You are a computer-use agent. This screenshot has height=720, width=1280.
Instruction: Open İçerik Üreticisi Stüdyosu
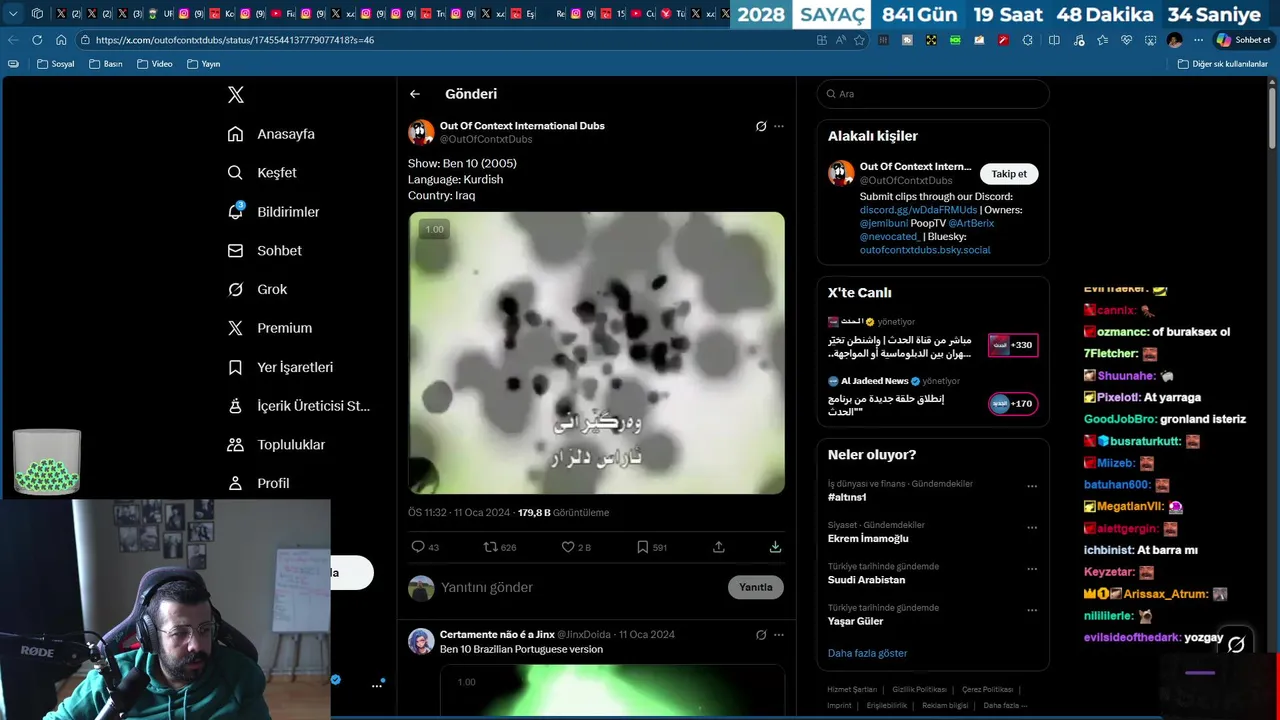[x=298, y=406]
